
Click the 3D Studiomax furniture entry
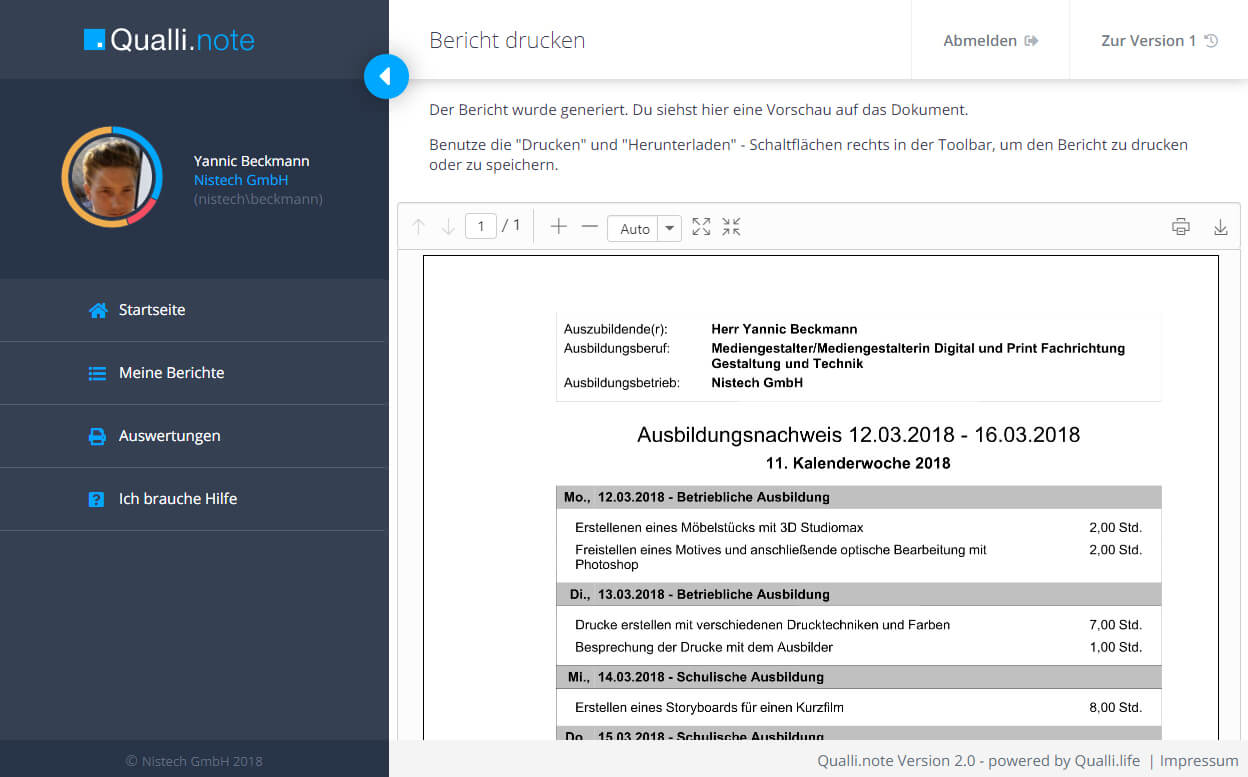tap(719, 527)
